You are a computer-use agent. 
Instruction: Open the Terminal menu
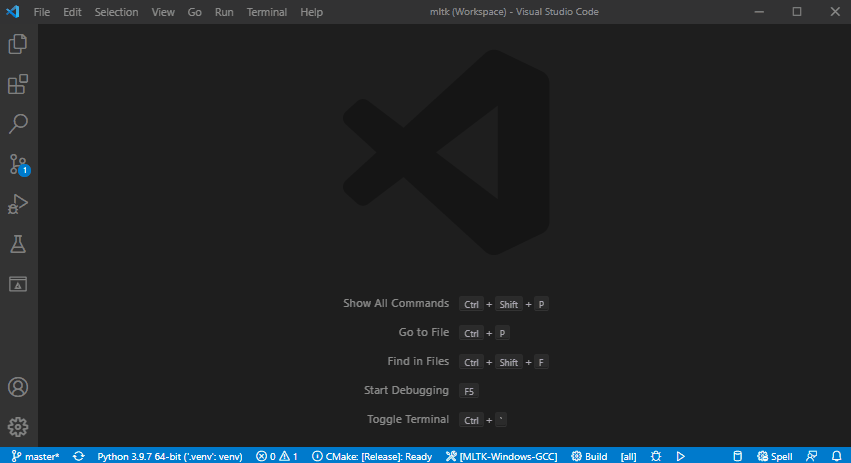click(266, 12)
